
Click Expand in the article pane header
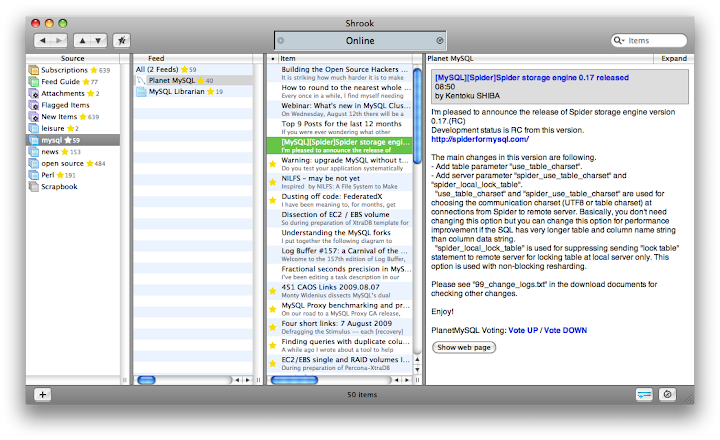tap(674, 59)
